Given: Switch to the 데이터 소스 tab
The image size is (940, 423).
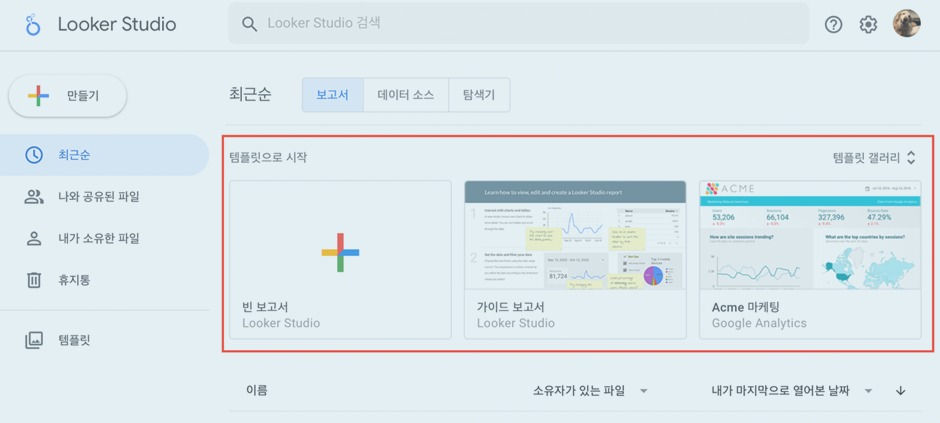Looking at the screenshot, I should point(406,95).
